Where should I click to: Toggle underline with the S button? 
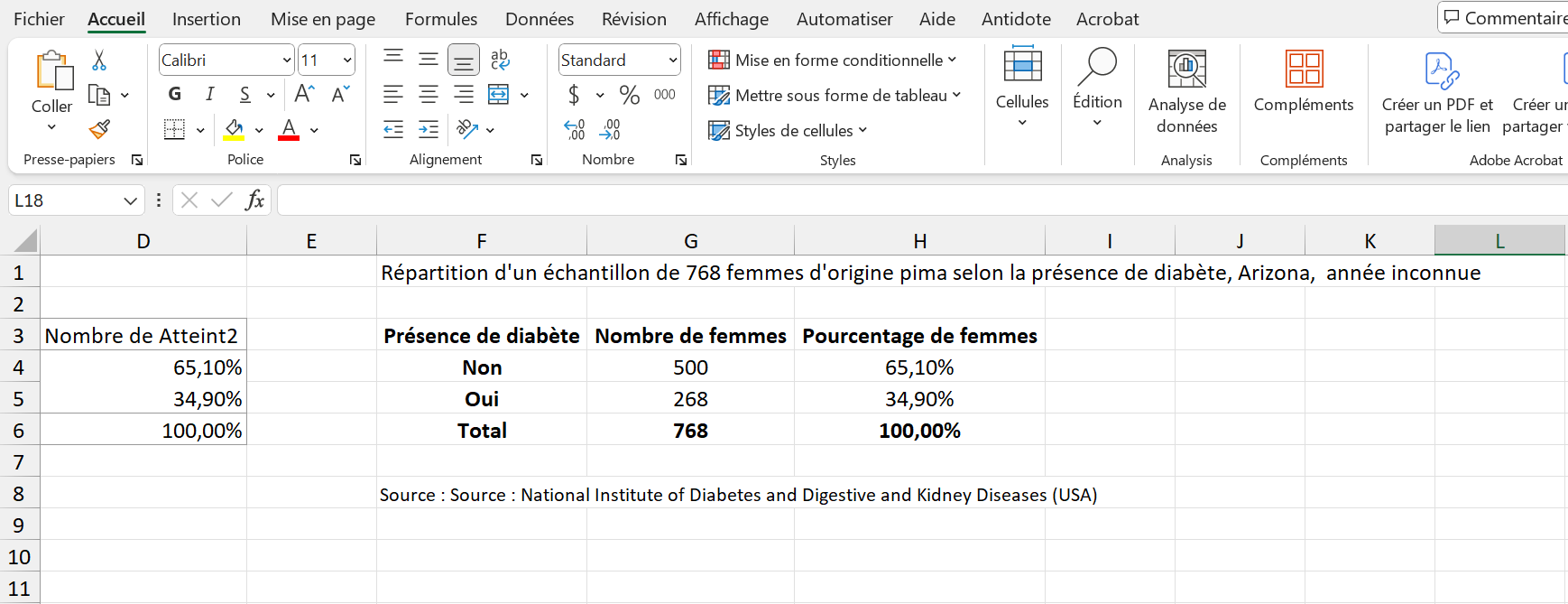pyautogui.click(x=245, y=94)
